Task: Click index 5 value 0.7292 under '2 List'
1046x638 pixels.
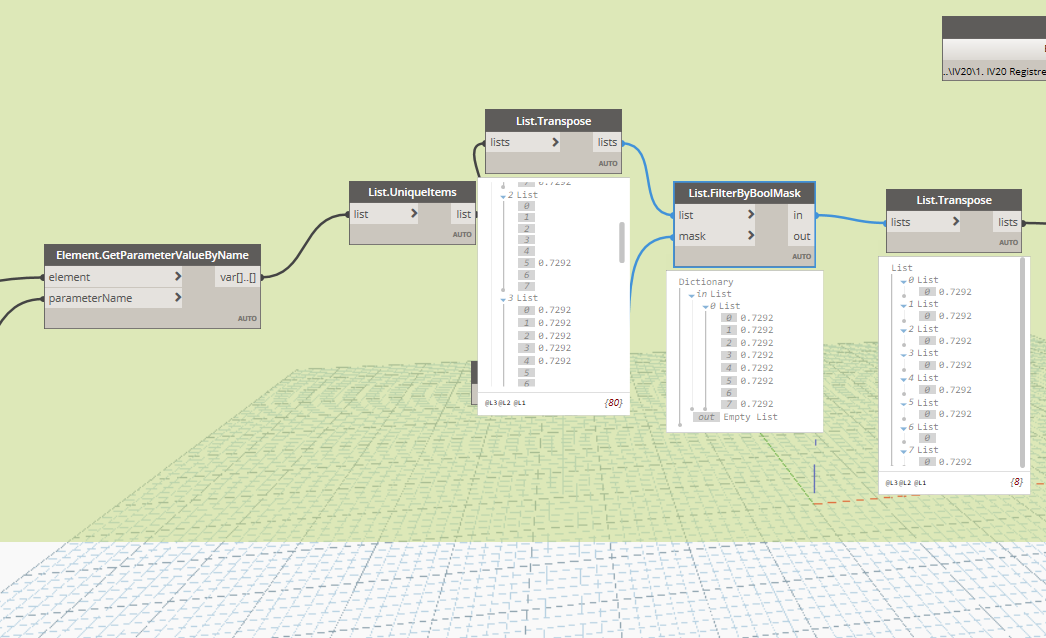Action: click(554, 263)
